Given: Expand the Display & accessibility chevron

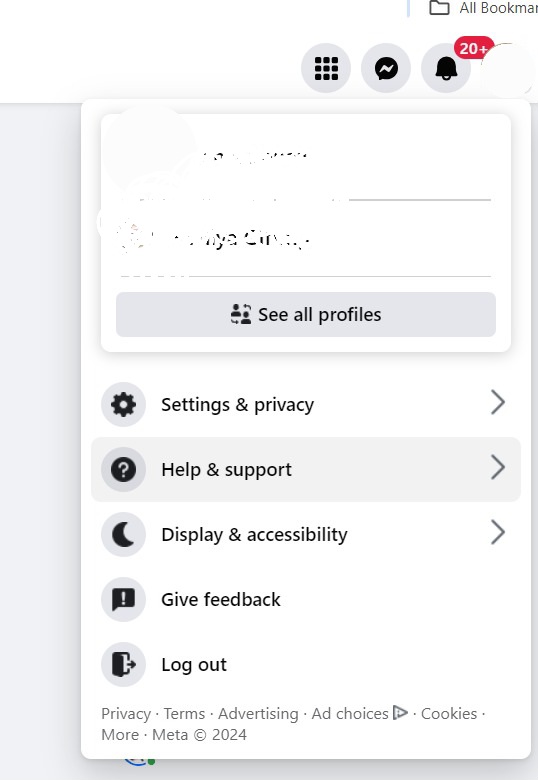Looking at the screenshot, I should (498, 533).
